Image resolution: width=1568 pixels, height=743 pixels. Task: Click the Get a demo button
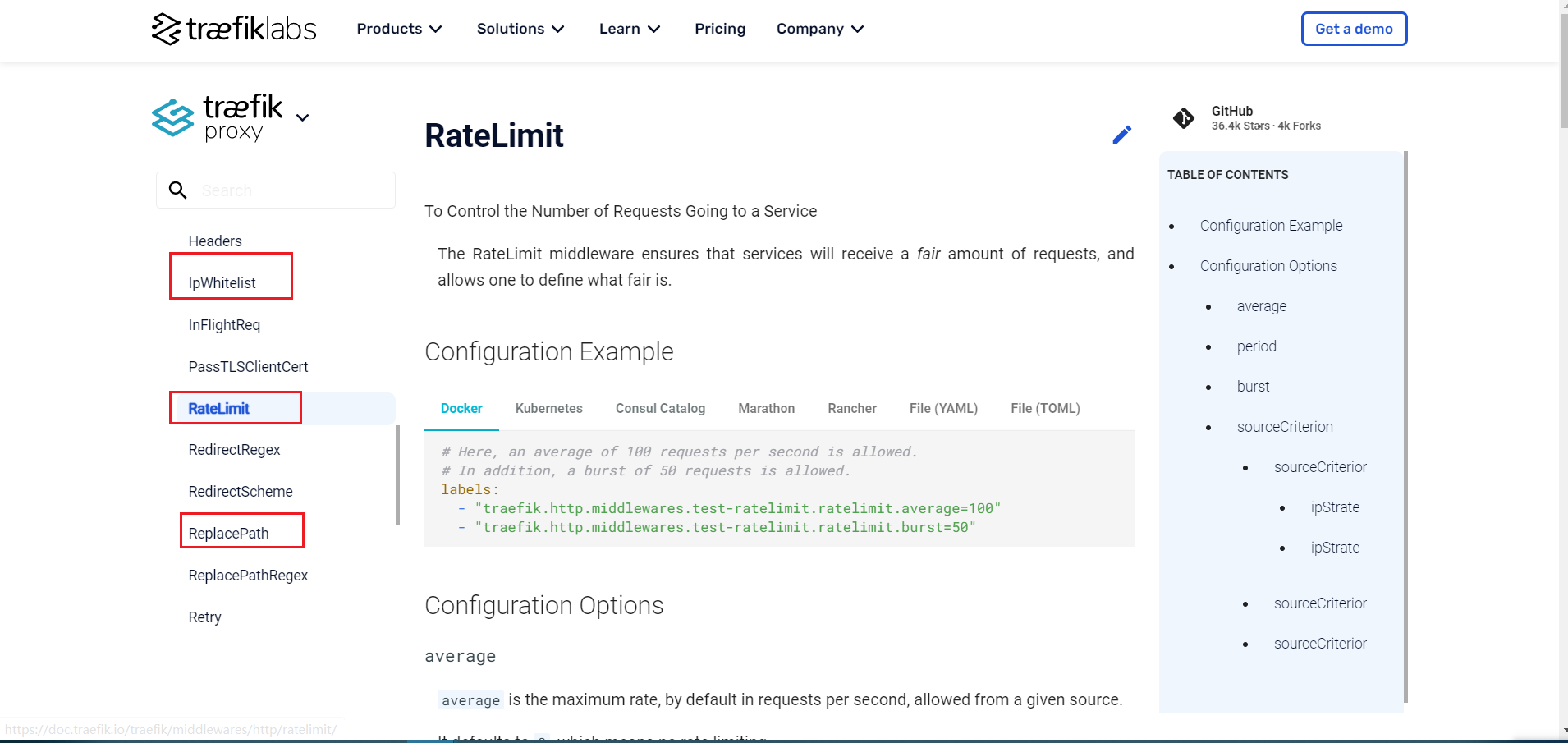(1354, 29)
